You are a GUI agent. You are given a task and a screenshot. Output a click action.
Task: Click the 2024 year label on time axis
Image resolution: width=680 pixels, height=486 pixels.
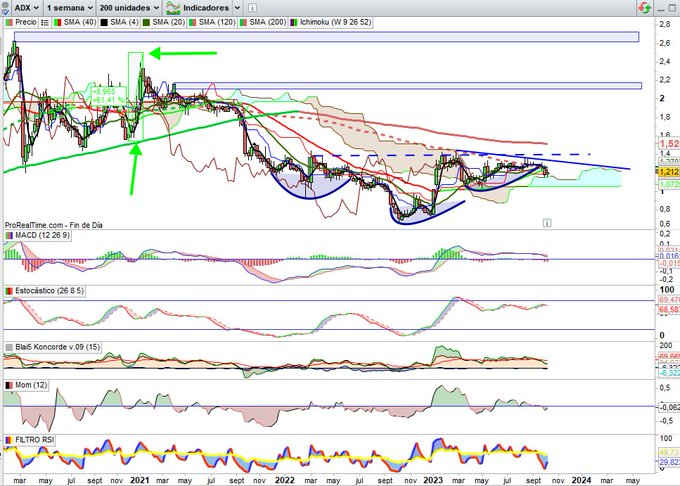pos(581,480)
